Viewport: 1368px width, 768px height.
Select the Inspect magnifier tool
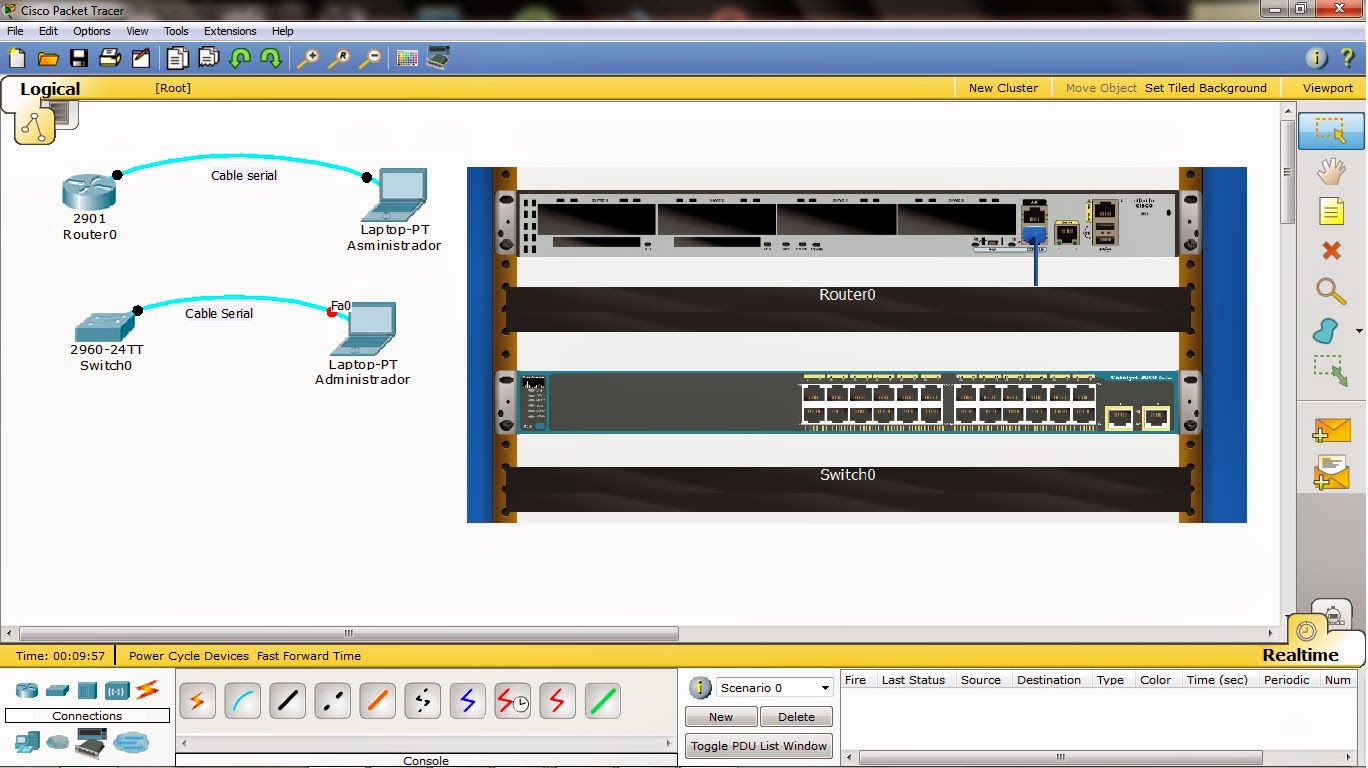[1330, 291]
